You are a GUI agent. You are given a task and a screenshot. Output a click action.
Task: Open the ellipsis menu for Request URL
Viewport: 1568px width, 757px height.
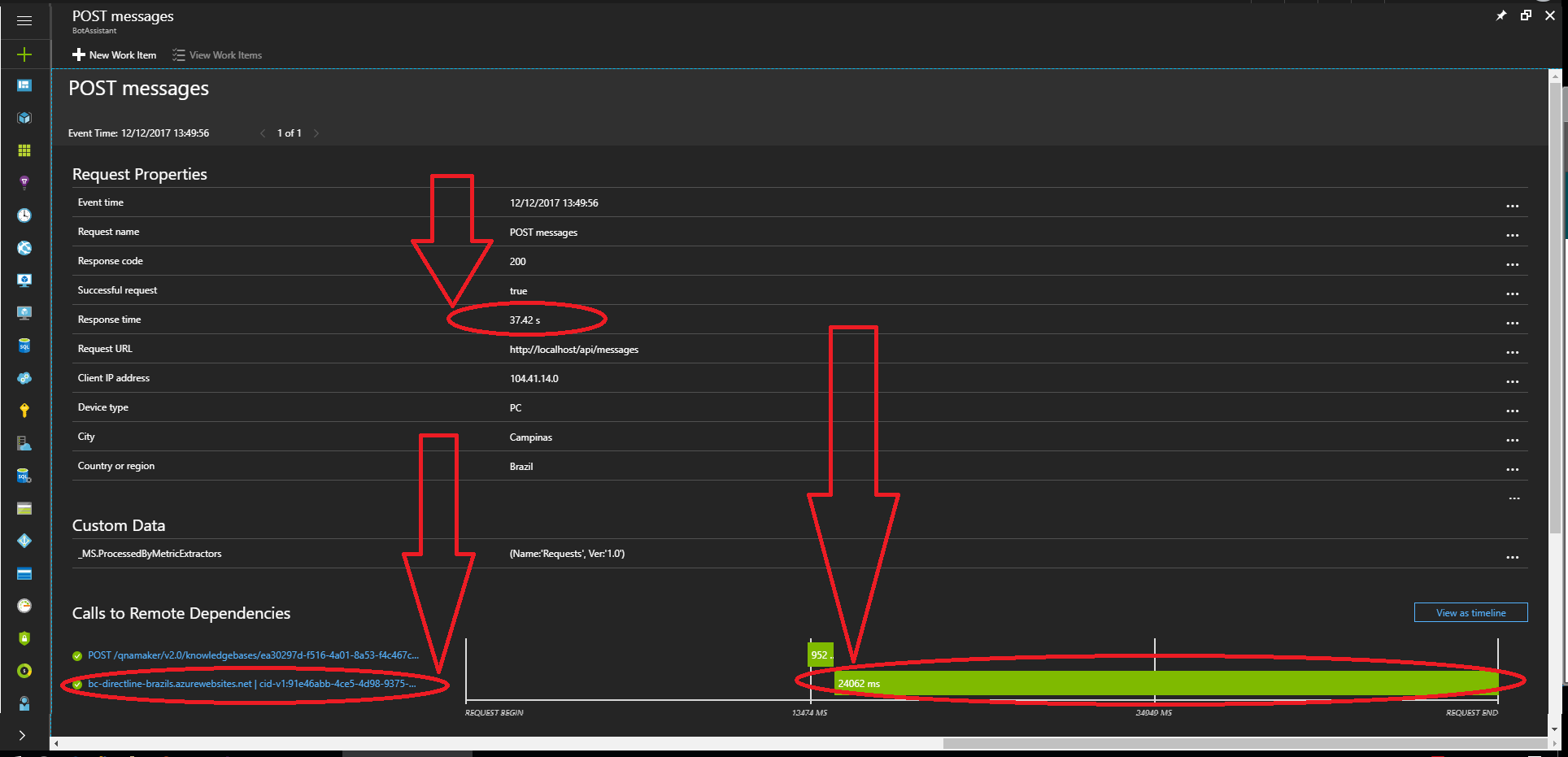(1513, 352)
